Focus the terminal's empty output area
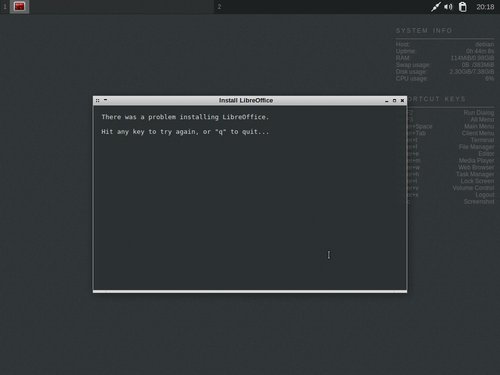The height and width of the screenshot is (375, 500). [x=250, y=213]
